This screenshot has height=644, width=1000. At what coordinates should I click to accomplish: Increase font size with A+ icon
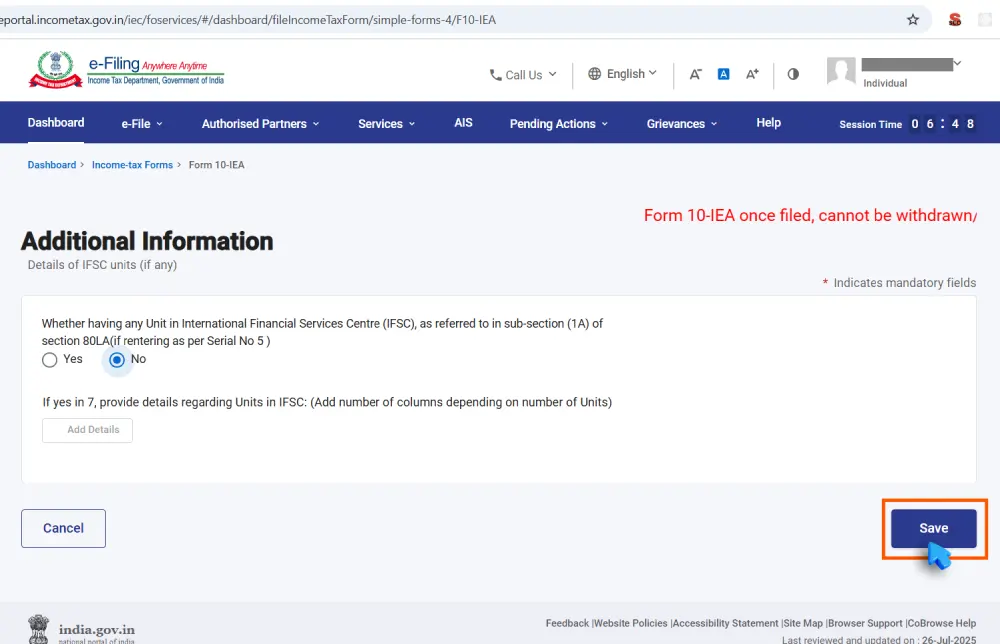point(753,74)
